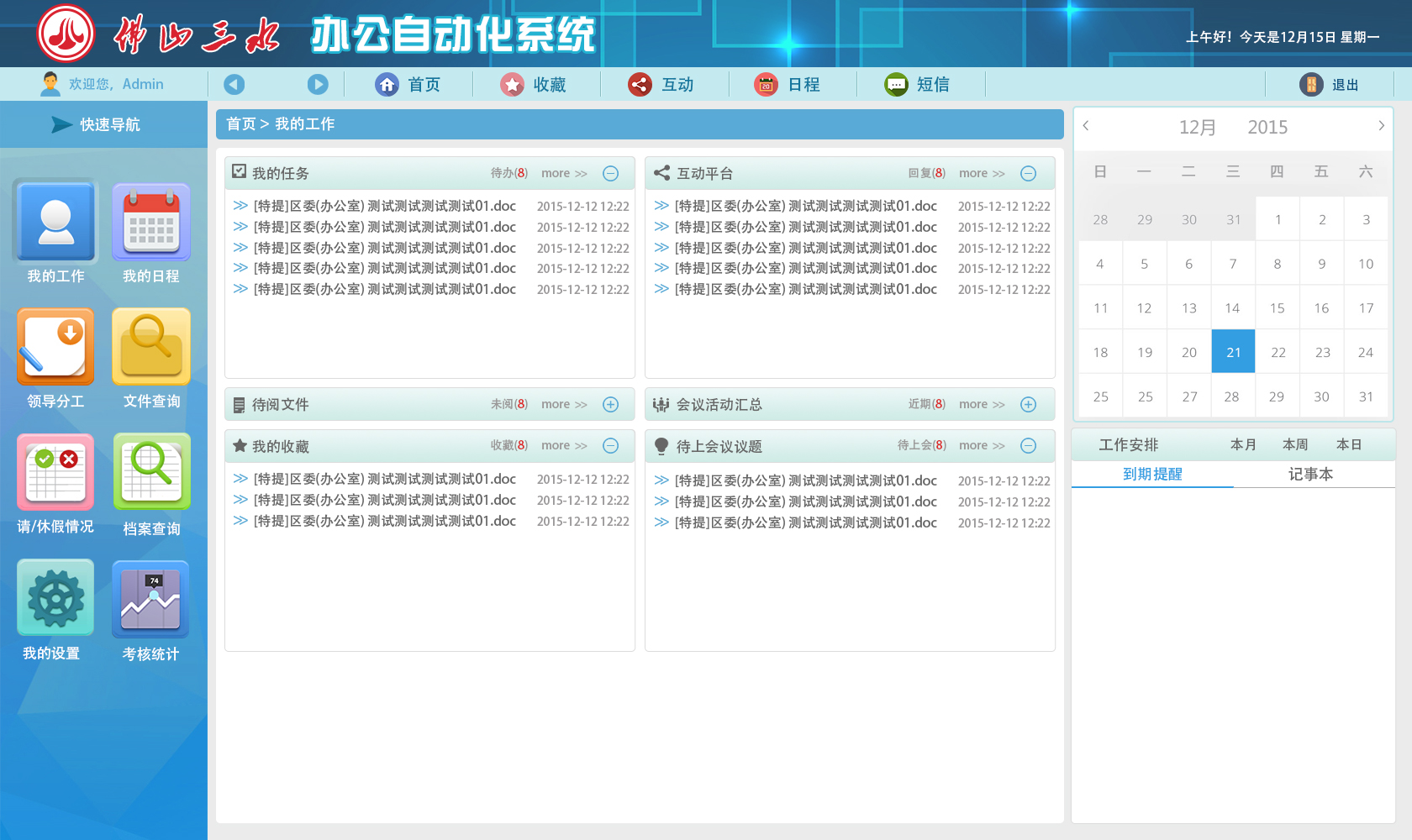The height and width of the screenshot is (840, 1412).
Task: Collapse the 待上会议议题 panel
Action: pyautogui.click(x=1028, y=446)
